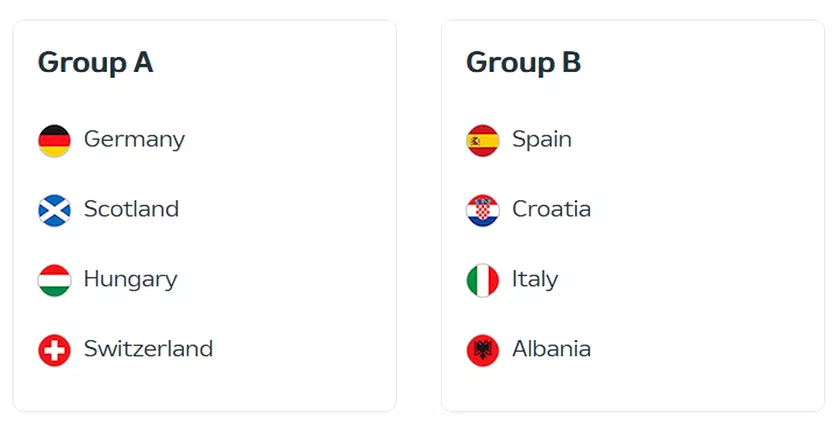Viewport: 840px width, 426px height.
Task: Click the Germany flag icon
Action: [x=54, y=141]
